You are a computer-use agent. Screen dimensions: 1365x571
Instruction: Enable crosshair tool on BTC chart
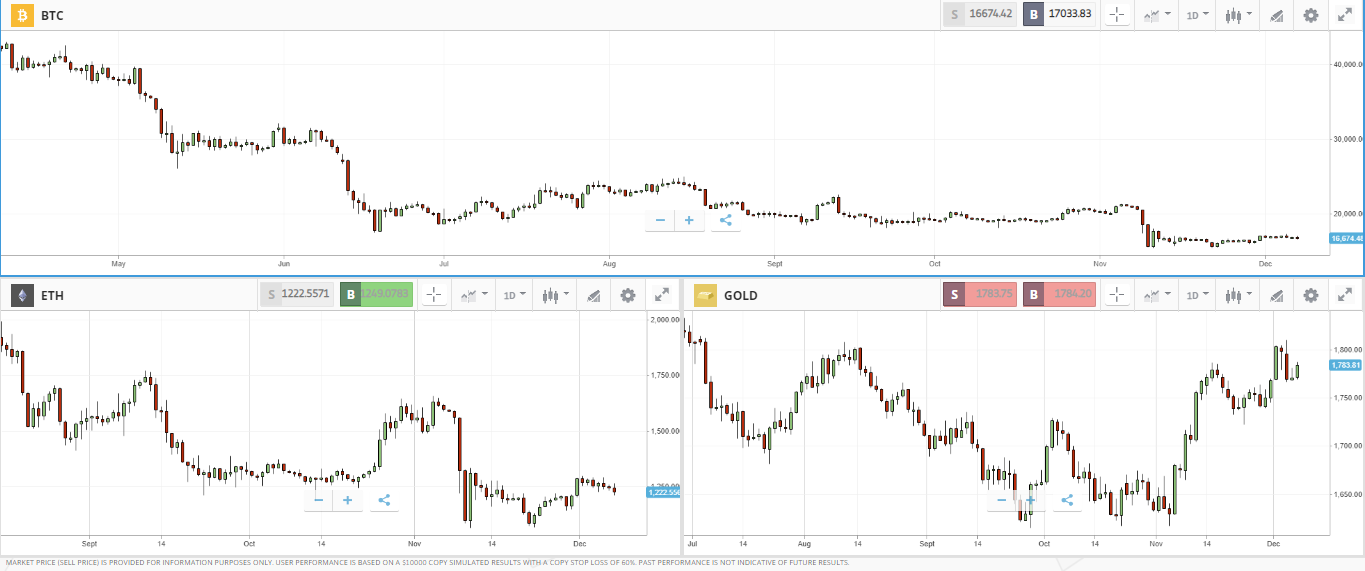tap(1116, 15)
